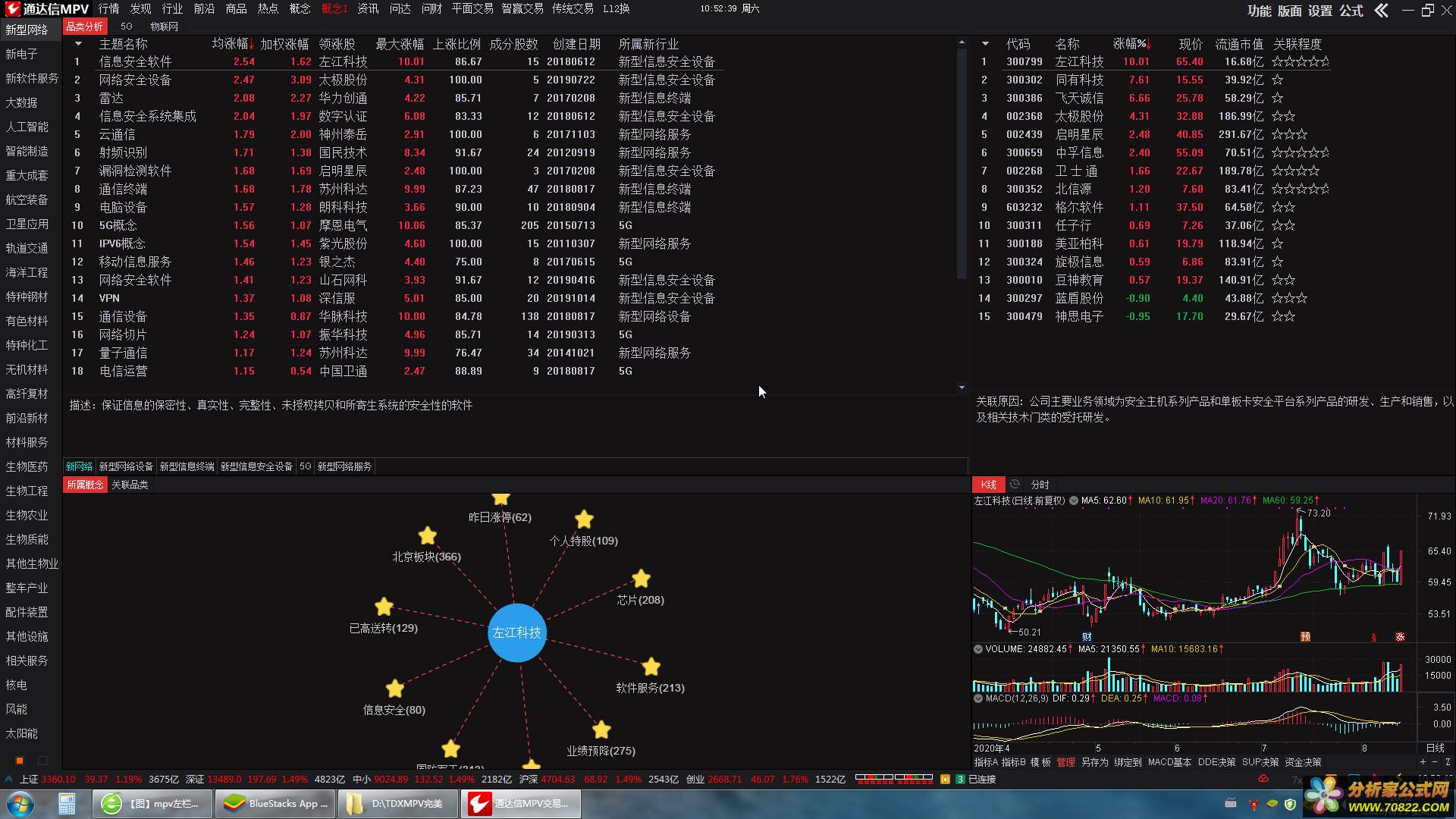Click the MACD基本 template button
This screenshot has width=1456, height=819.
[x=1169, y=762]
